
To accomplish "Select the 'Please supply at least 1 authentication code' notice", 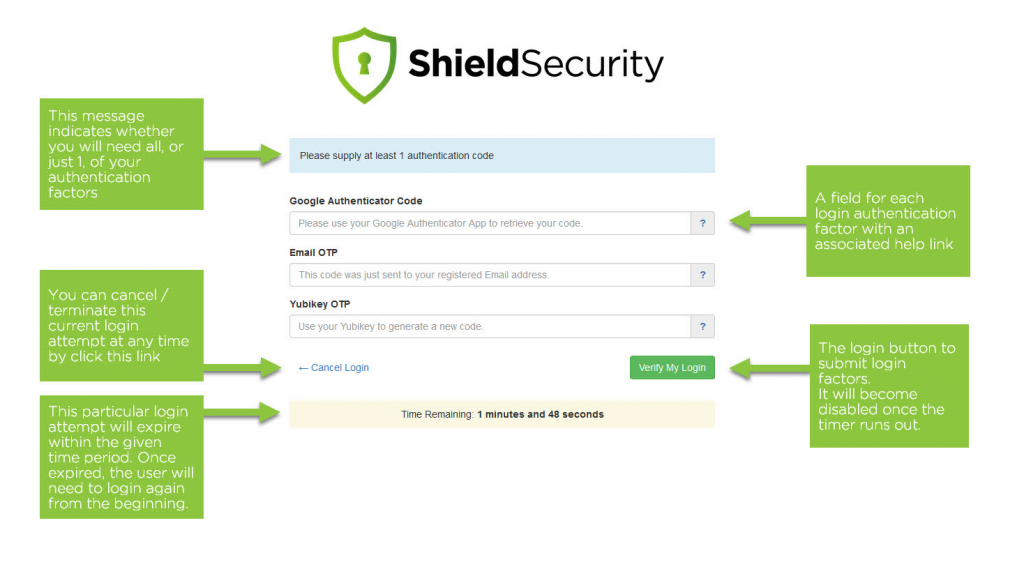I will tap(502, 155).
